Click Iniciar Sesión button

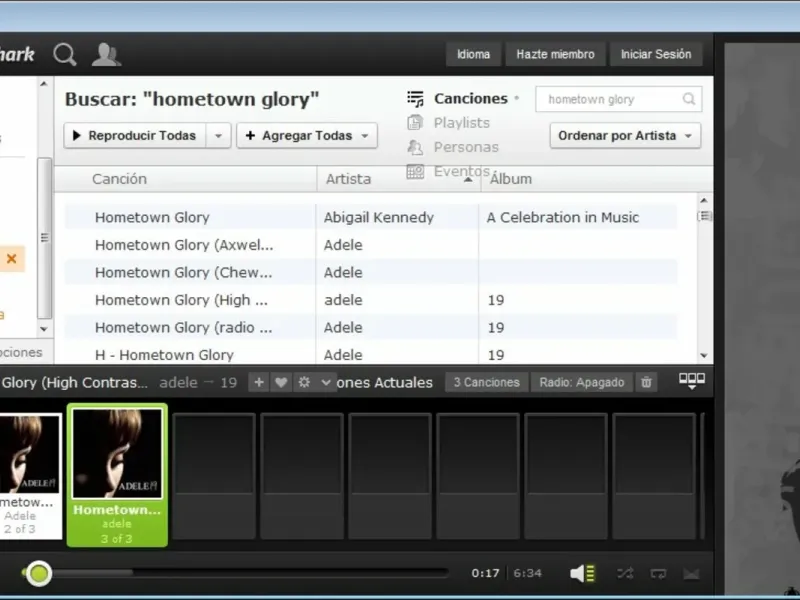[x=656, y=54]
